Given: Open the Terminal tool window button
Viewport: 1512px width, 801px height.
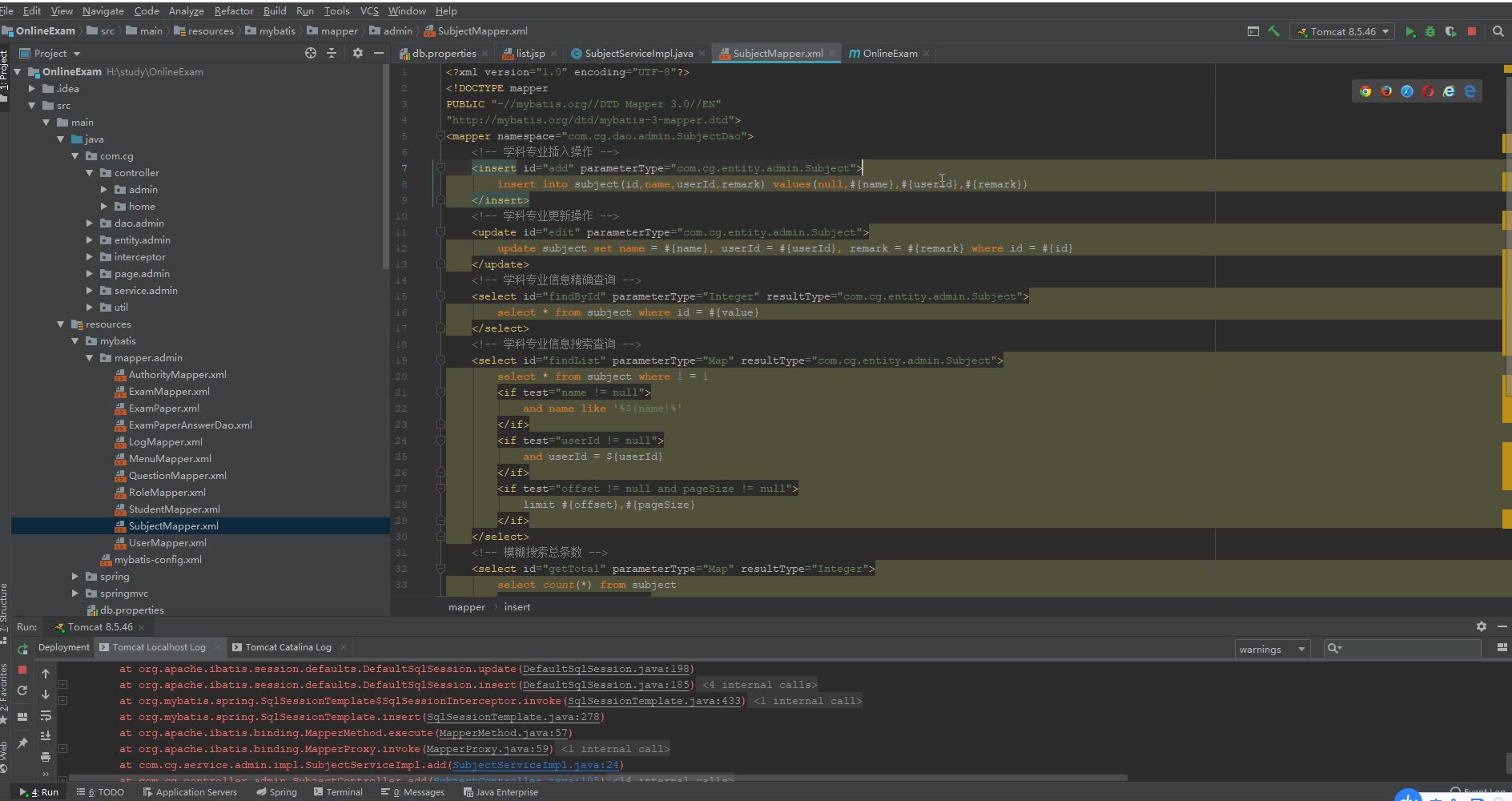Looking at the screenshot, I should (x=338, y=792).
